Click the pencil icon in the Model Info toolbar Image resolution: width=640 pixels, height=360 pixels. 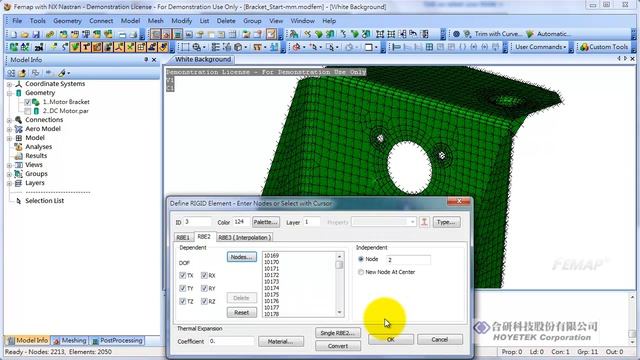(62, 73)
